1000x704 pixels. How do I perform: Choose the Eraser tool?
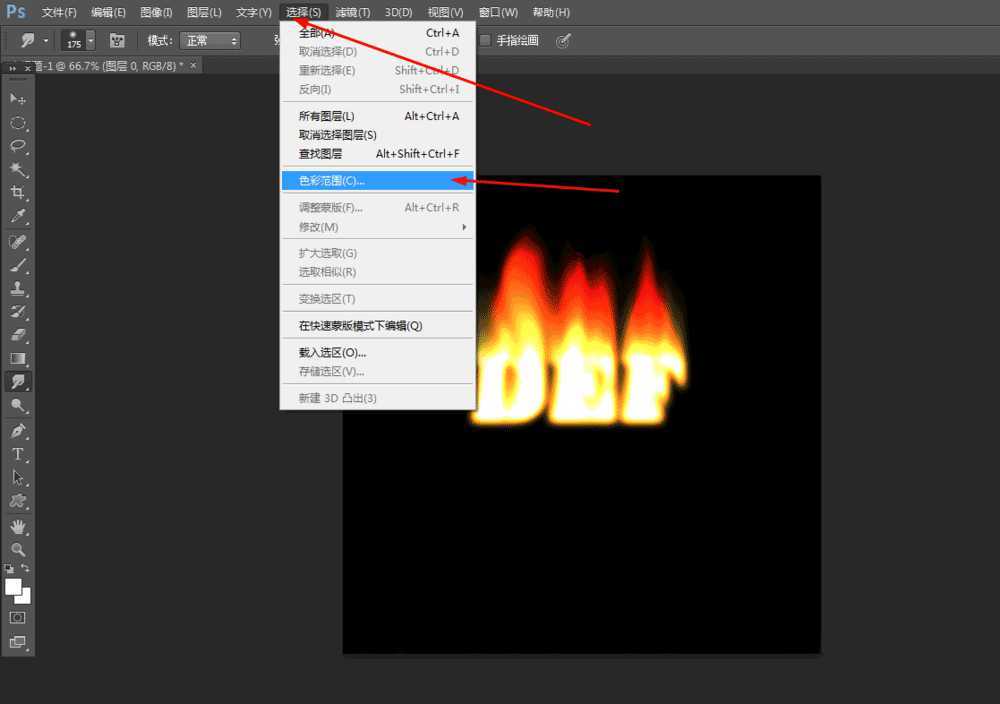[17, 335]
